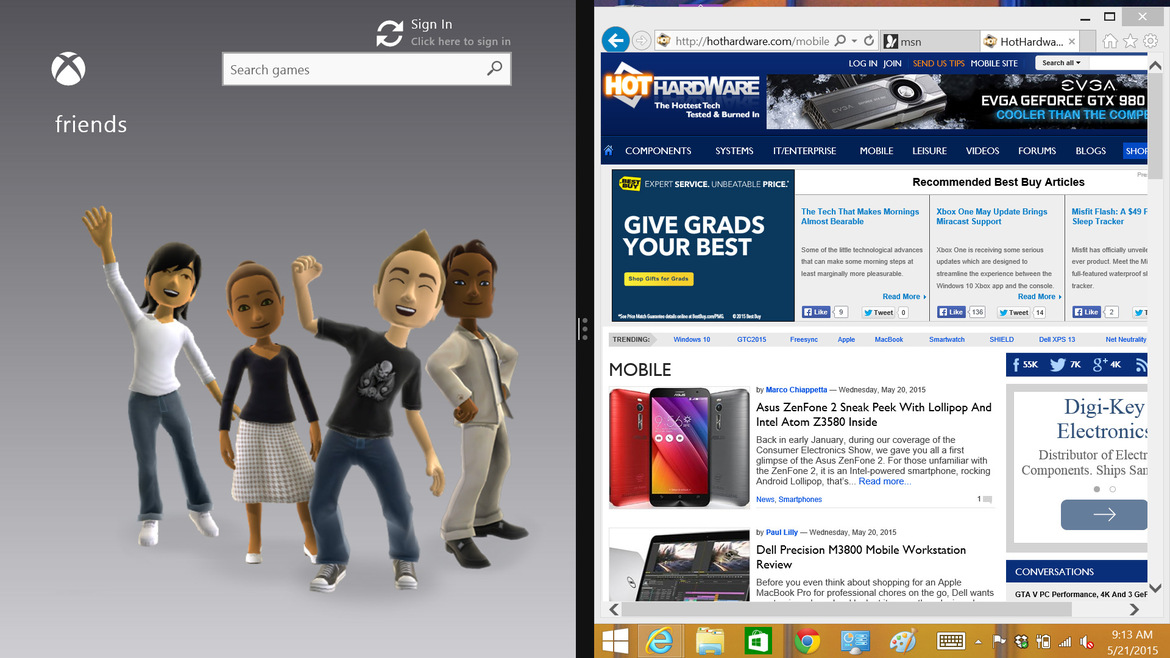Go back with Internet Explorer's back arrow

(x=616, y=40)
